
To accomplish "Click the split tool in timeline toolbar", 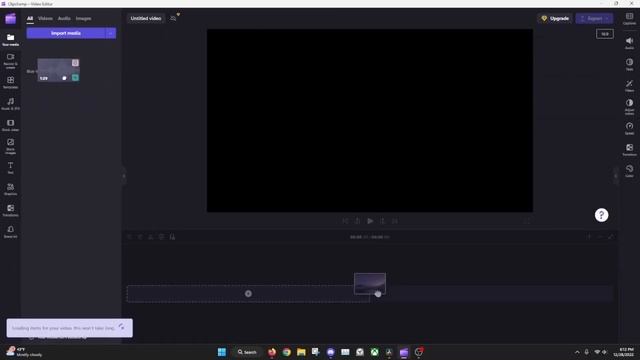I will [151, 237].
